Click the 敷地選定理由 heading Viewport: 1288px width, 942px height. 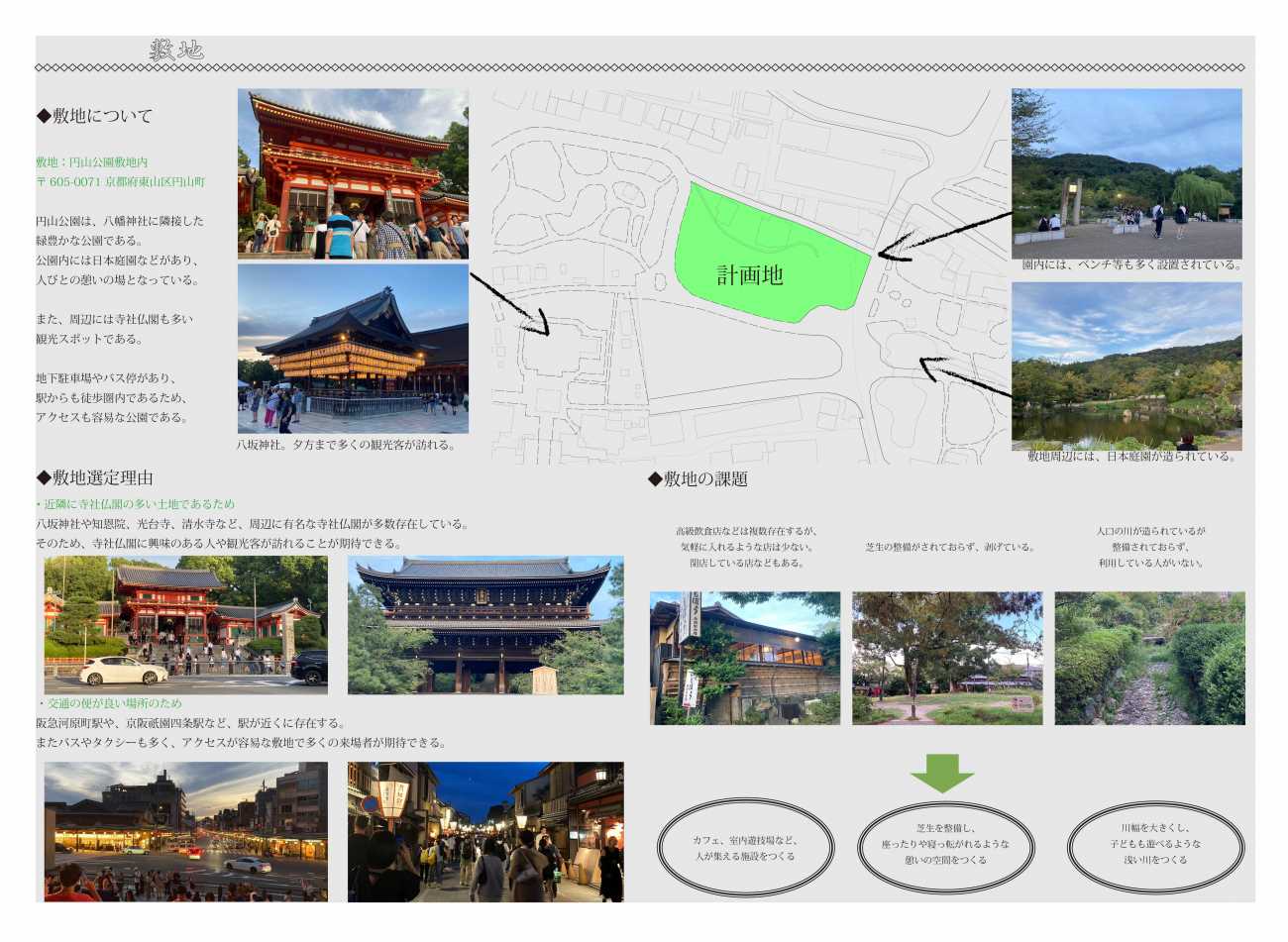point(95,478)
